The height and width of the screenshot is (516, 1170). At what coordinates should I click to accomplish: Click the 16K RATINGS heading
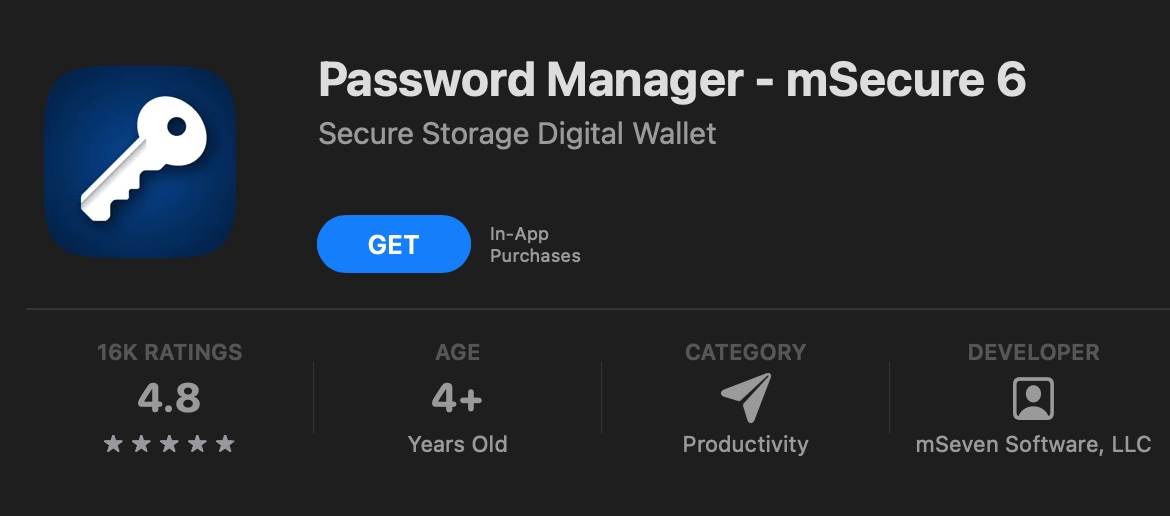(x=169, y=352)
